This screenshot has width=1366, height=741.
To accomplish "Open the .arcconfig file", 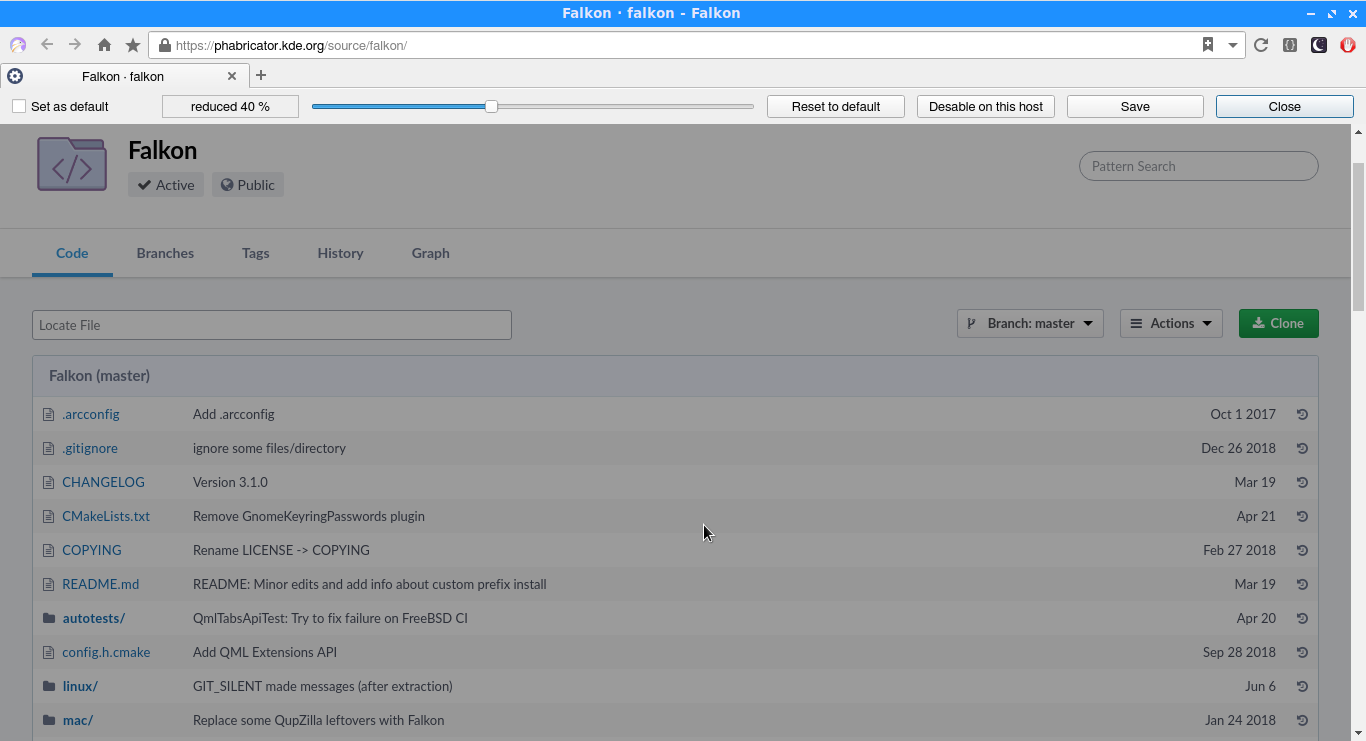I will pos(91,414).
